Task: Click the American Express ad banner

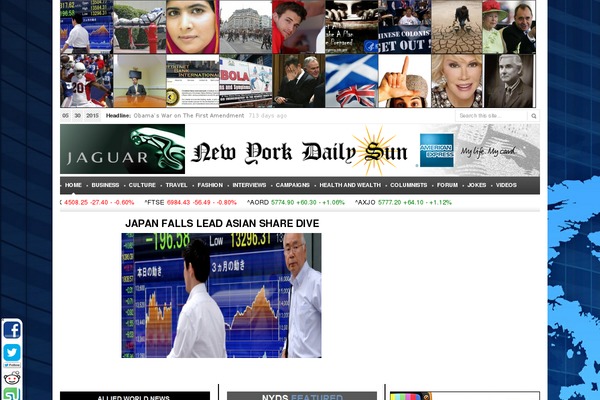Action: click(x=478, y=150)
